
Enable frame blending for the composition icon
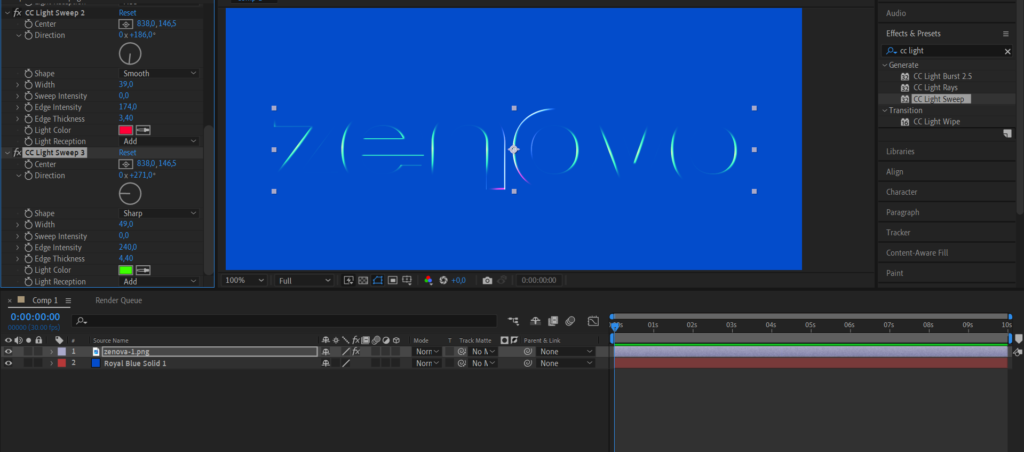click(x=553, y=321)
